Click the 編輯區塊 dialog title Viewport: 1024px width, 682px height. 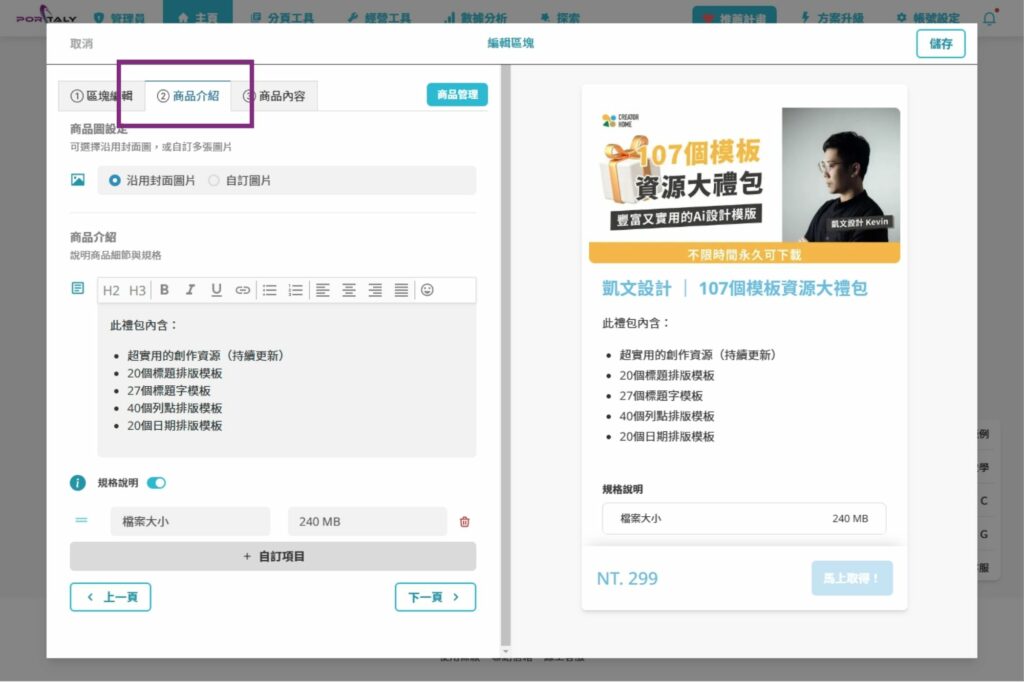pyautogui.click(x=511, y=43)
